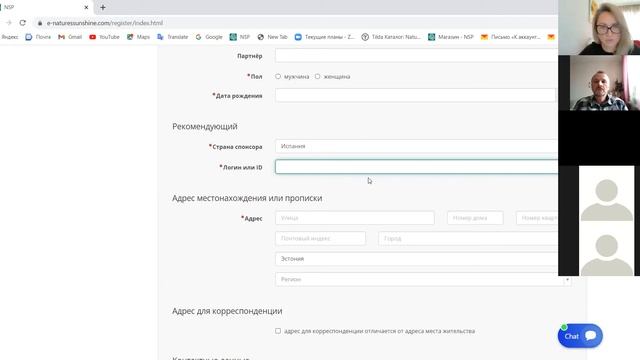Click the Город field
This screenshot has width=640, height=360.
click(x=468, y=238)
